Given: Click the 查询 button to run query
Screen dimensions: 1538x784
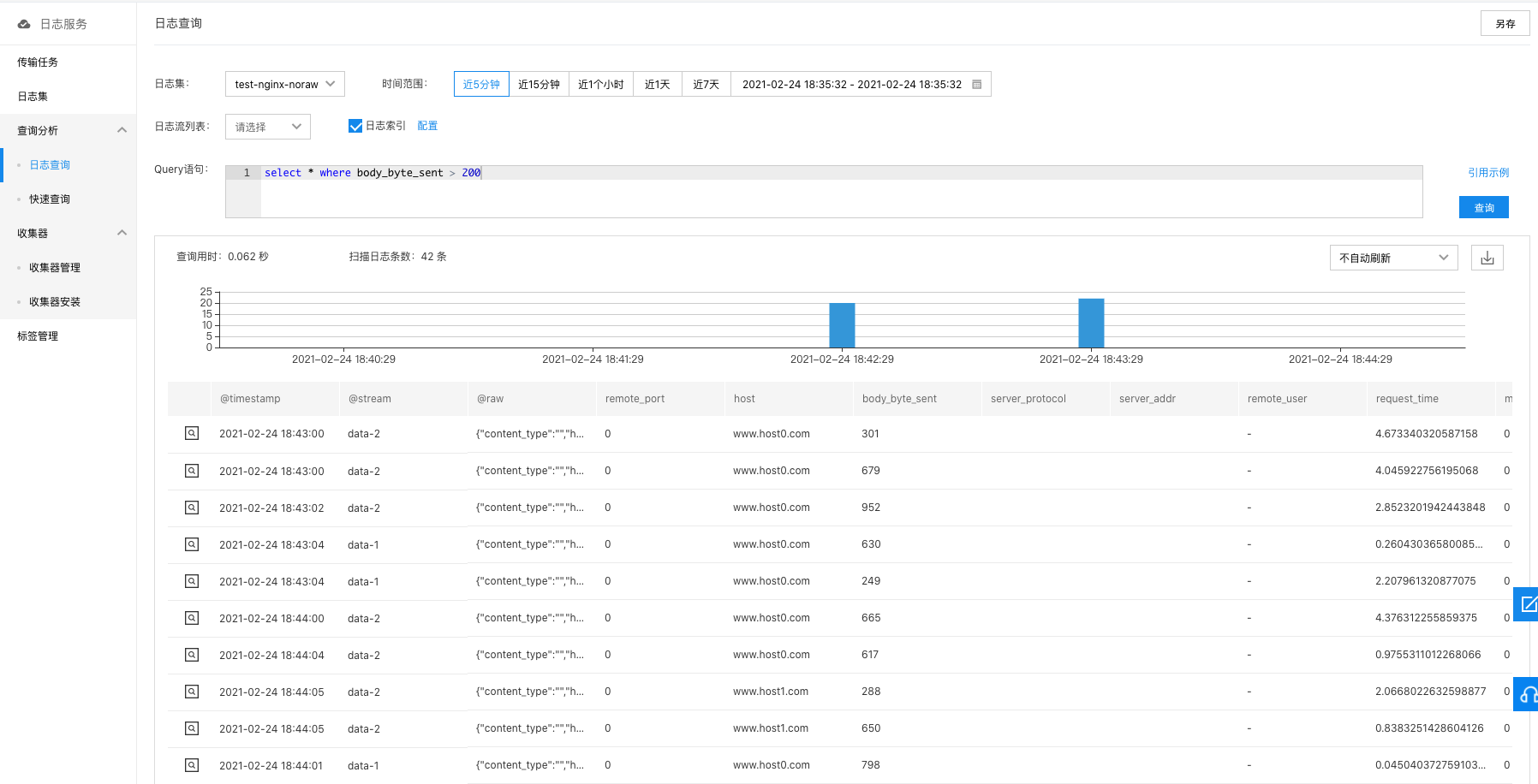Looking at the screenshot, I should [x=1484, y=207].
